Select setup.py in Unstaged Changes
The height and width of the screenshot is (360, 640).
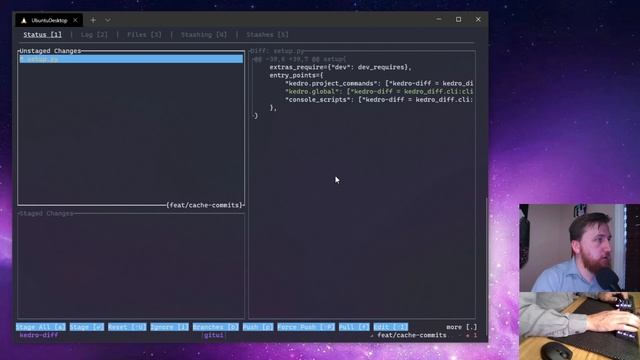pos(131,59)
